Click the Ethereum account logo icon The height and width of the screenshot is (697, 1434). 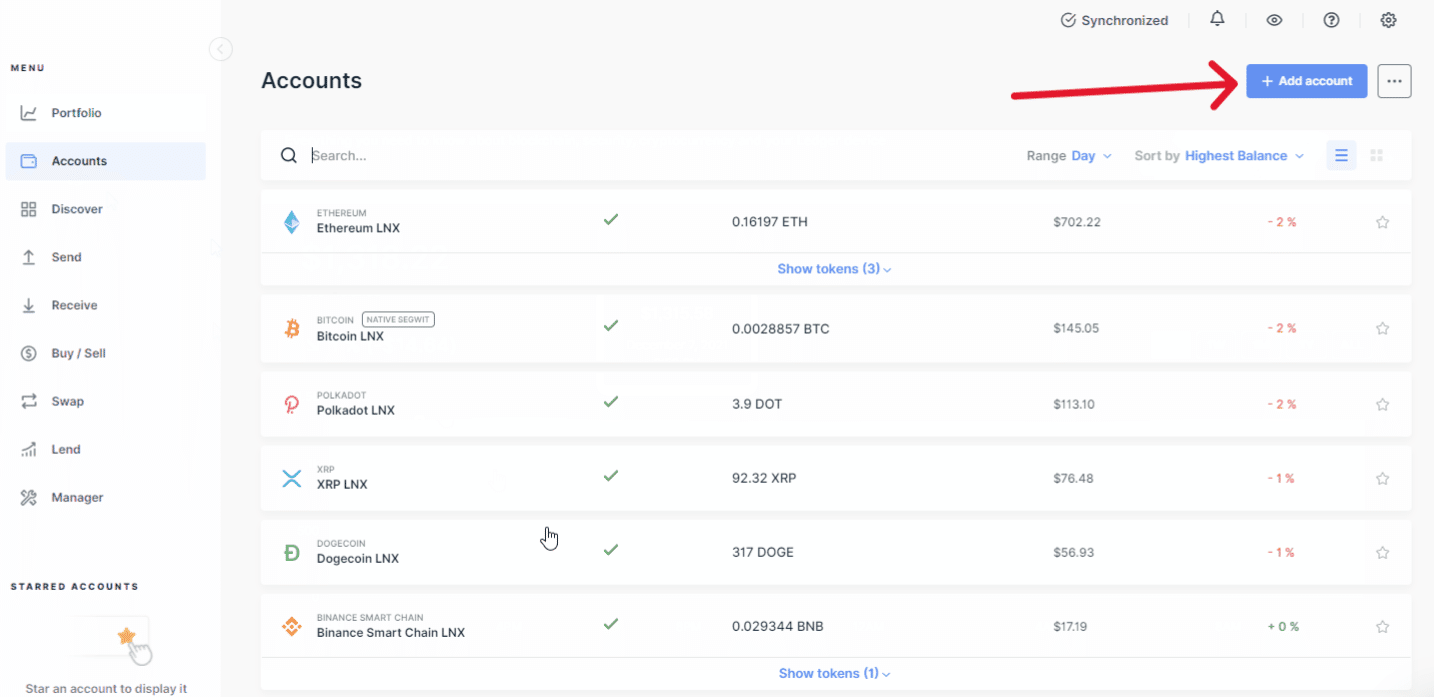click(x=291, y=222)
